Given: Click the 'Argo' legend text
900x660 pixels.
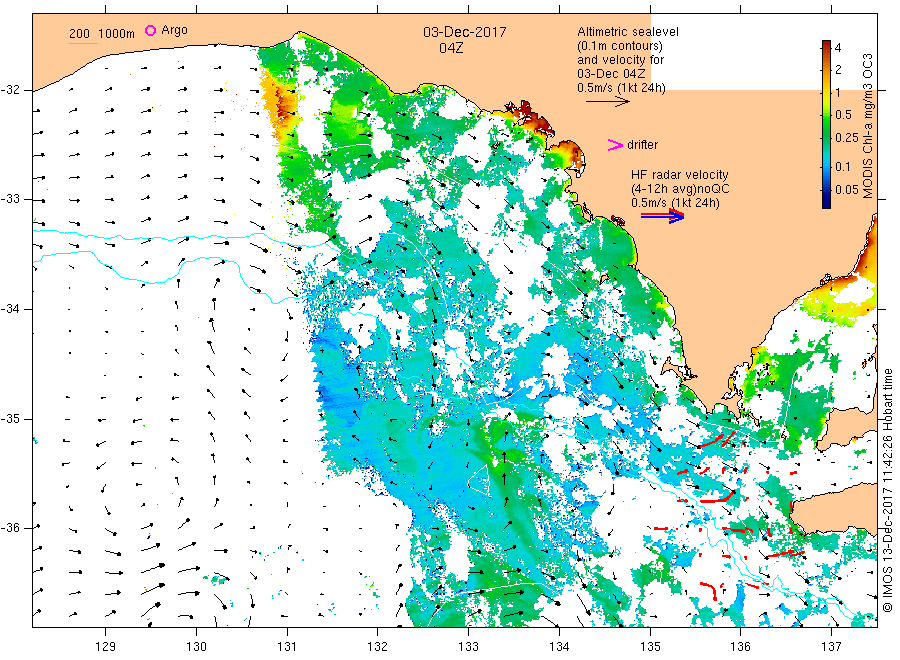Looking at the screenshot, I should tap(174, 30).
